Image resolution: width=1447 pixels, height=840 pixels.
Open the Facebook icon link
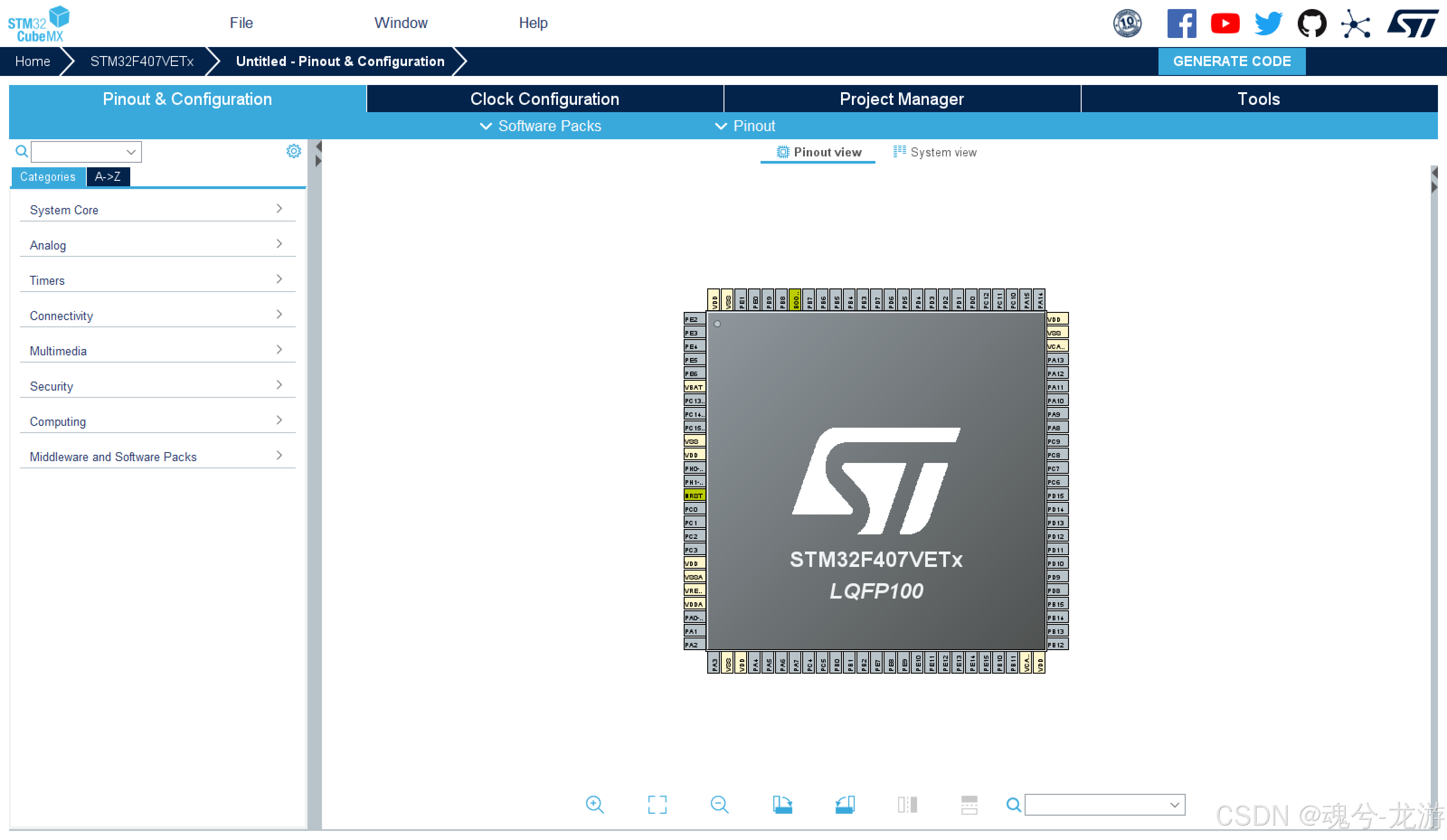click(1181, 24)
